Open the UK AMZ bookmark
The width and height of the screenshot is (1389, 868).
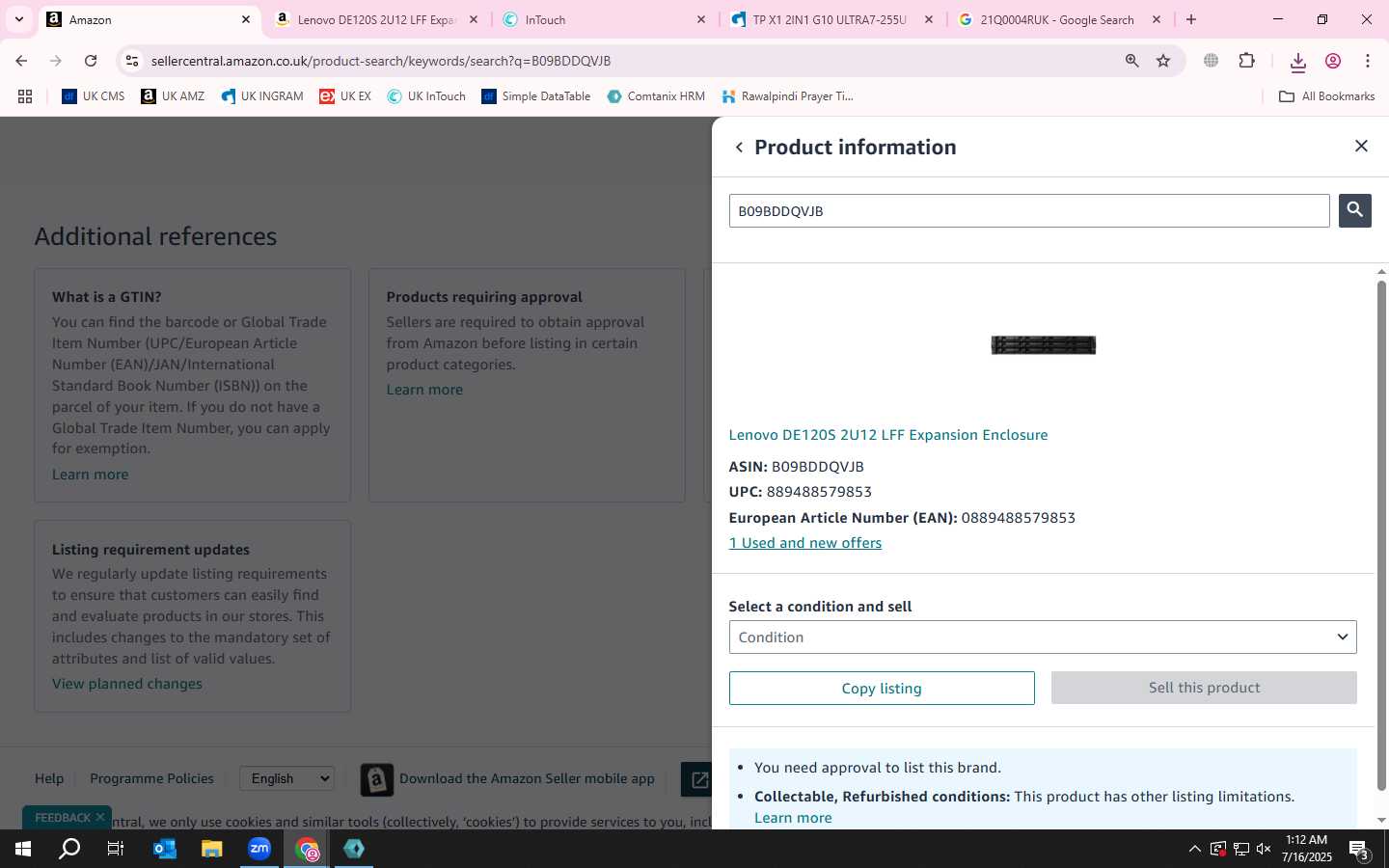pyautogui.click(x=173, y=96)
